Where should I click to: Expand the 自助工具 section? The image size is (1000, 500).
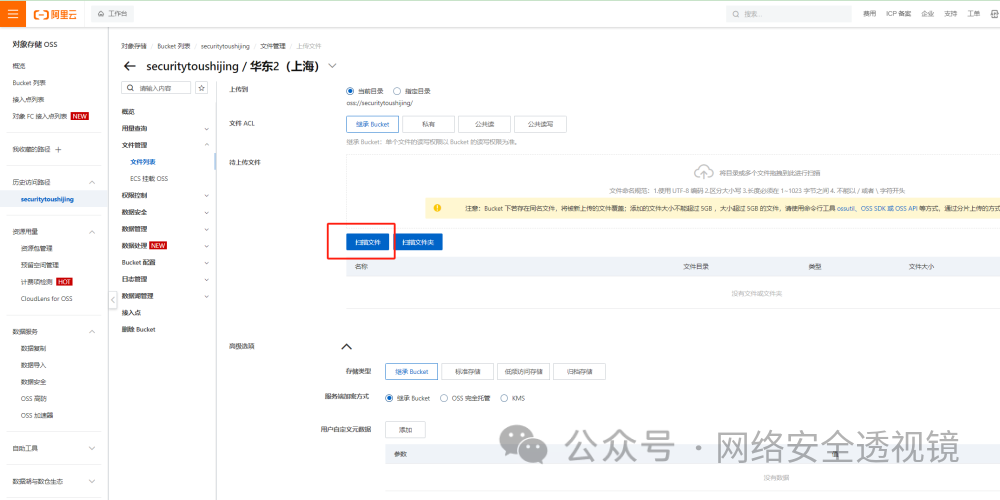click(92, 448)
